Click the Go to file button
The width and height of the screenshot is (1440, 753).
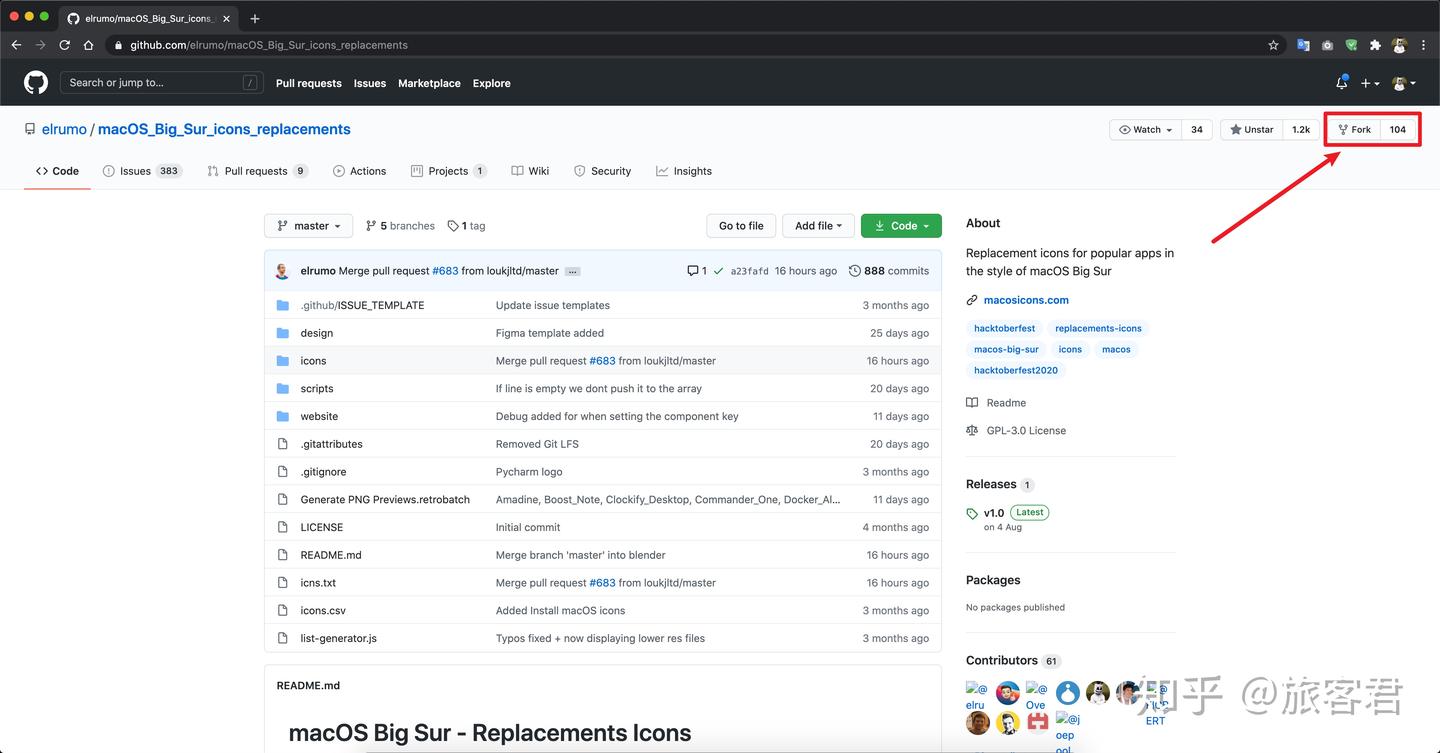(x=741, y=226)
